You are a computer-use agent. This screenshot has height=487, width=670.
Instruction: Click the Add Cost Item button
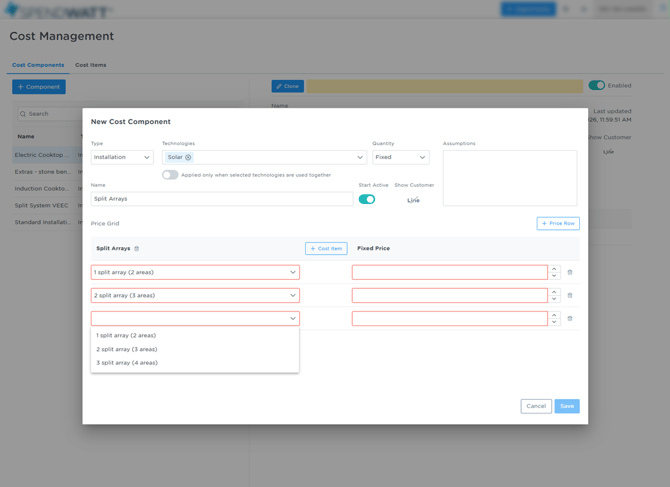coord(326,249)
